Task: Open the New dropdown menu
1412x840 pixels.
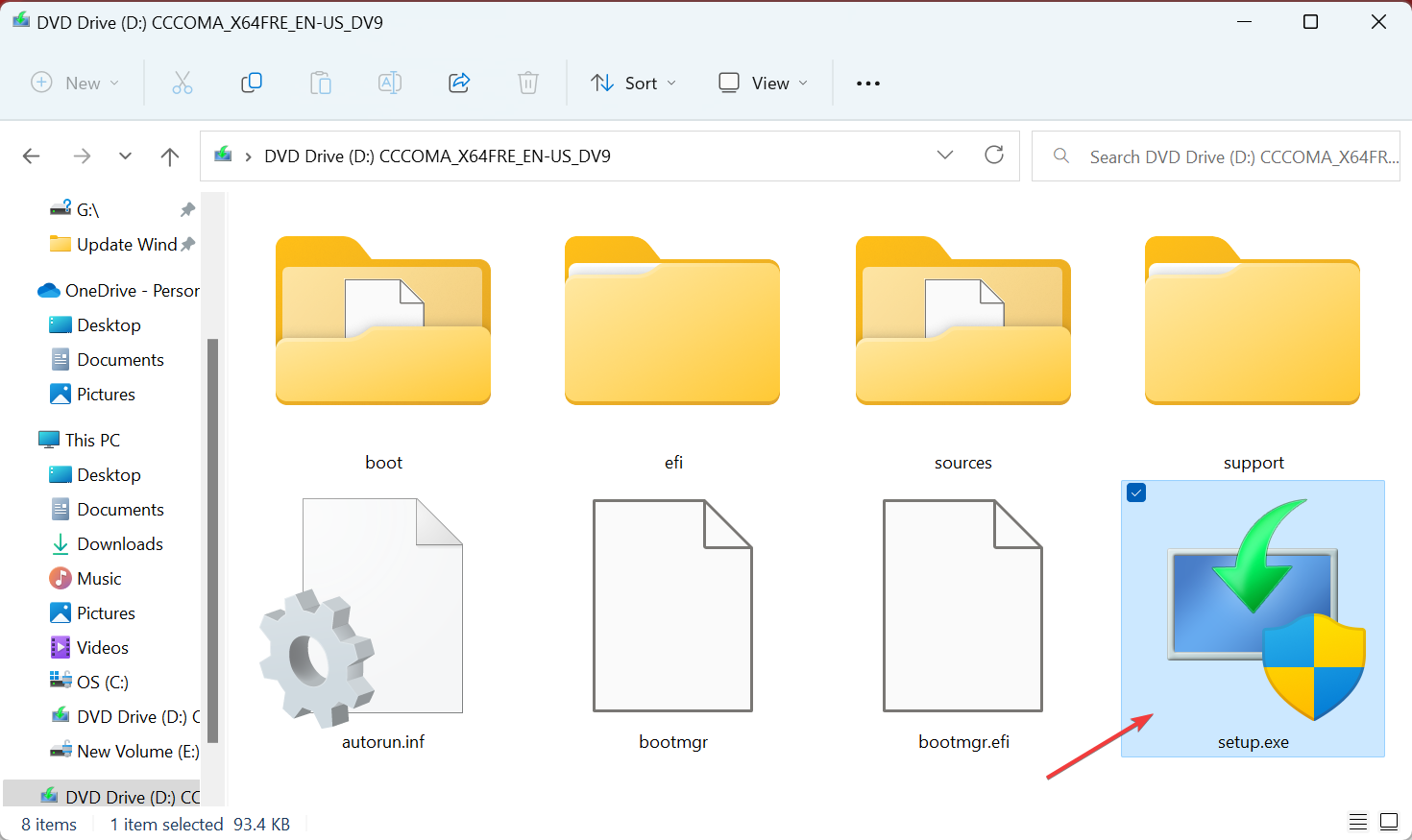Action: 75,84
